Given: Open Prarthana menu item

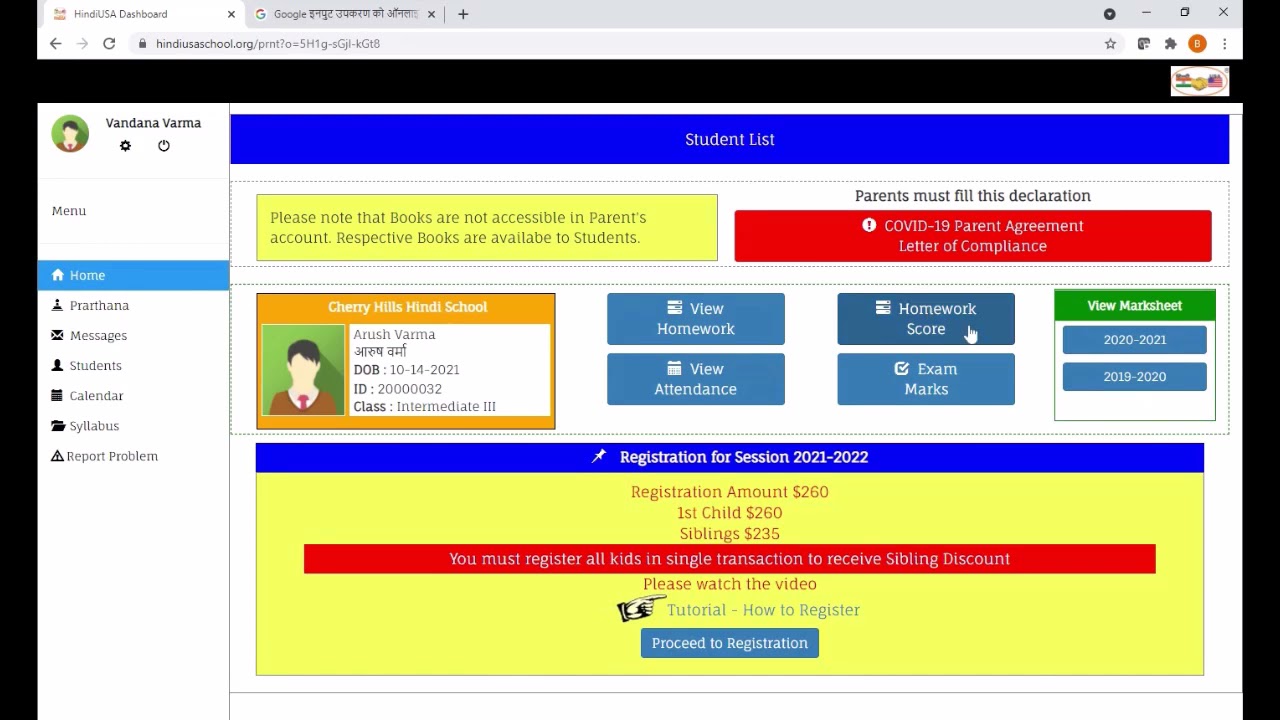Looking at the screenshot, I should (133, 305).
